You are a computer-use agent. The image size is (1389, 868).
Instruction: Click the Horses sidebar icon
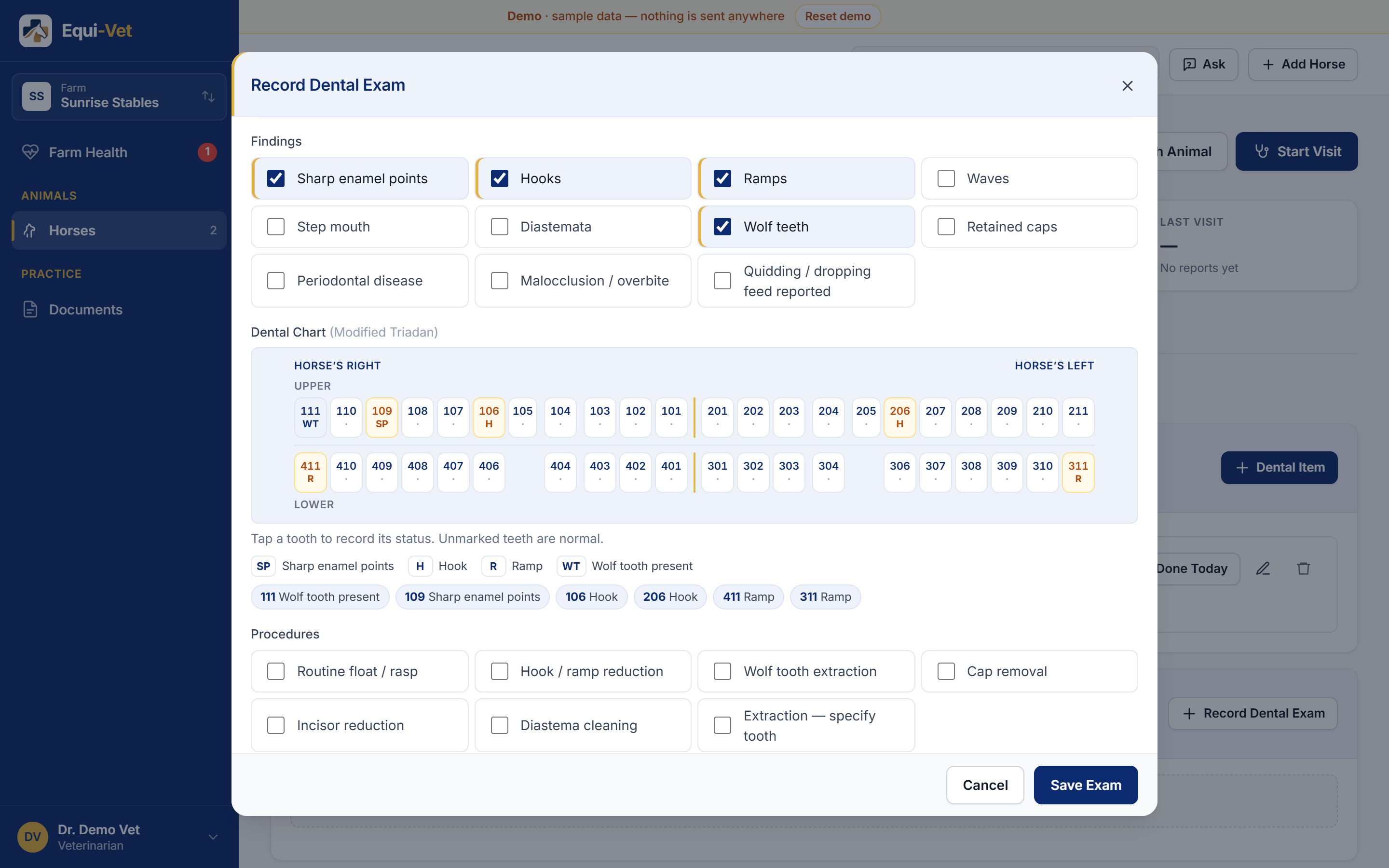30,230
